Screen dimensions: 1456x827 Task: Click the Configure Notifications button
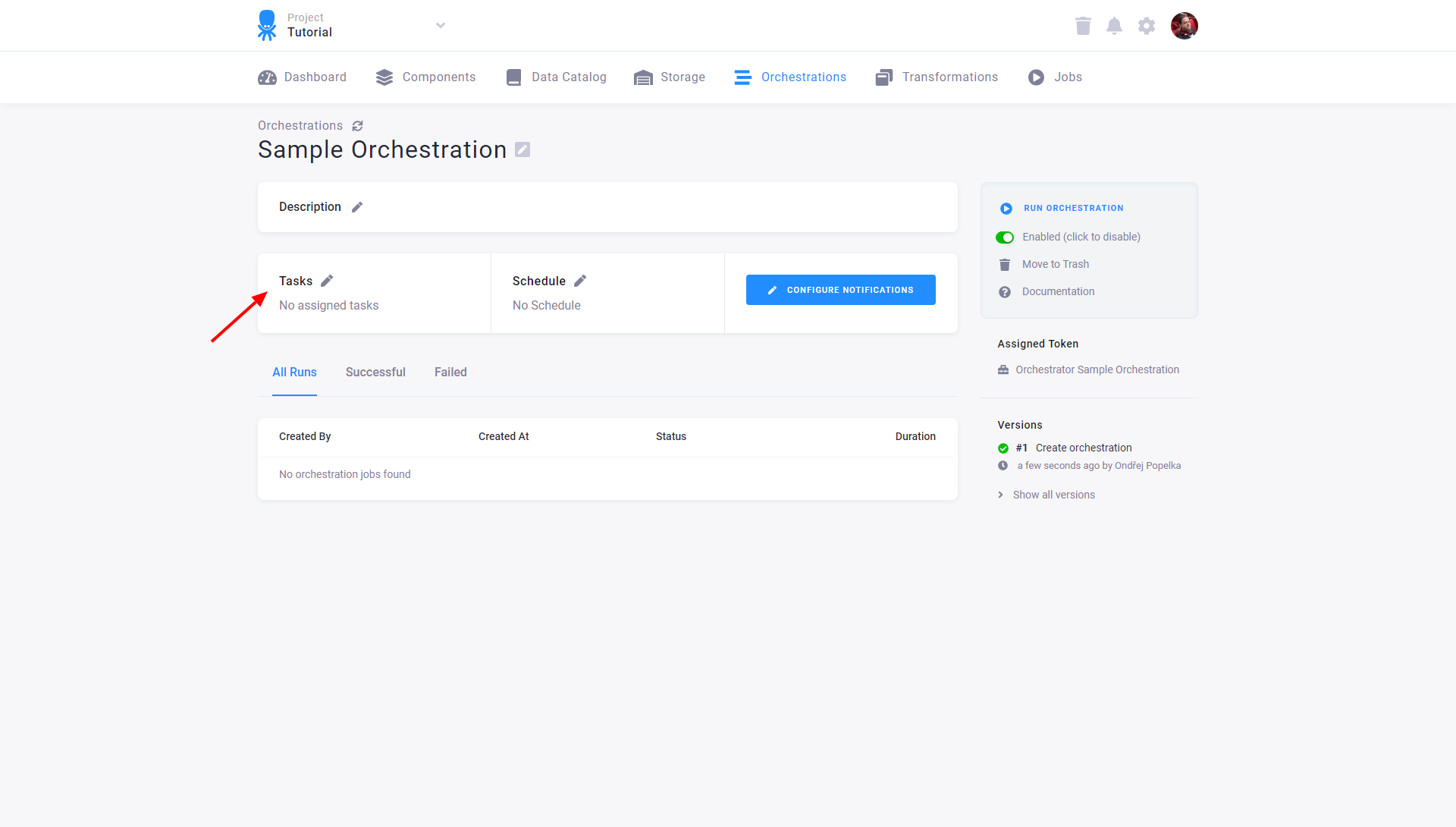[x=840, y=289]
